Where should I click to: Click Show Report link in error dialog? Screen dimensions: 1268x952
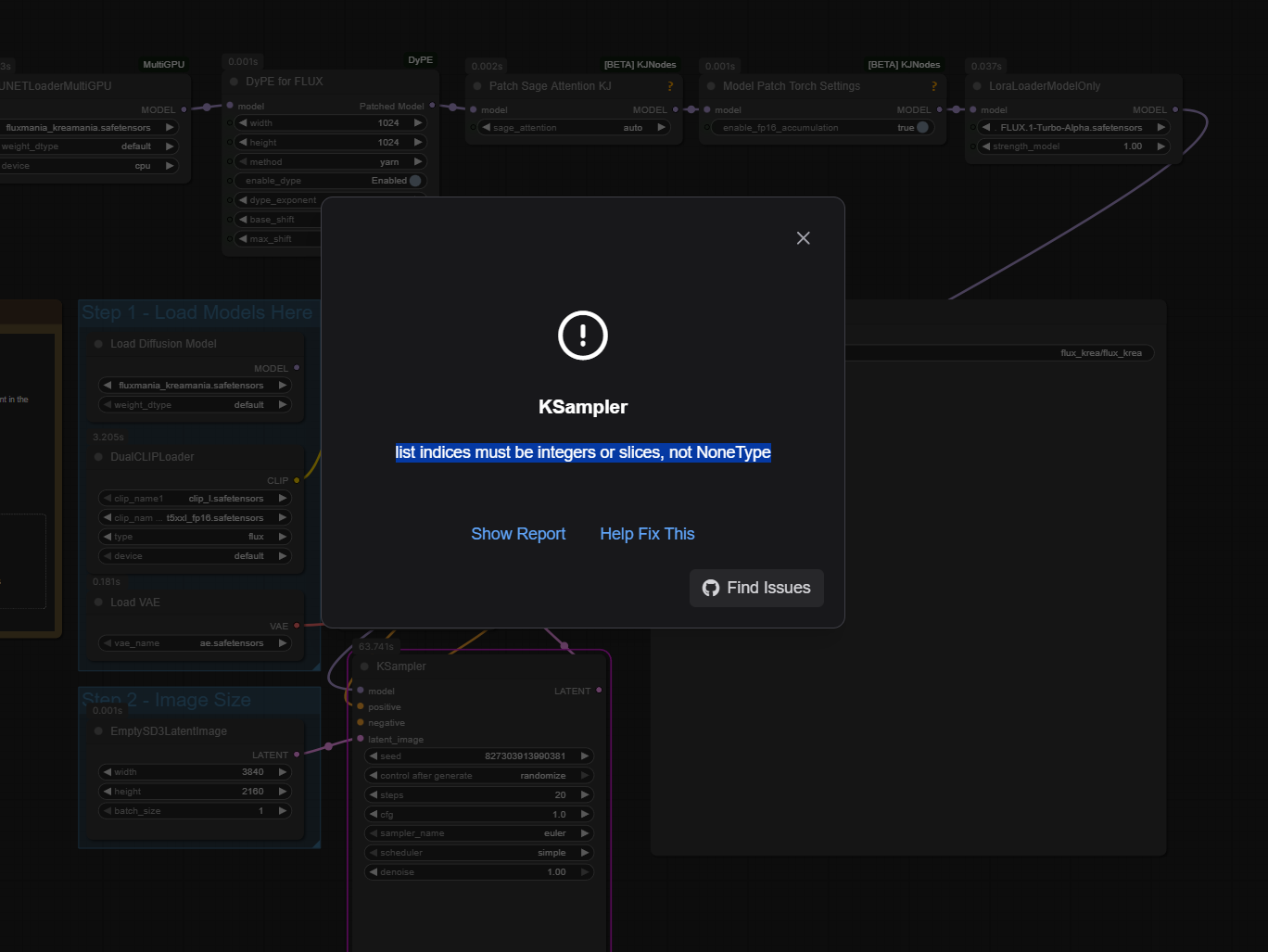(x=518, y=534)
